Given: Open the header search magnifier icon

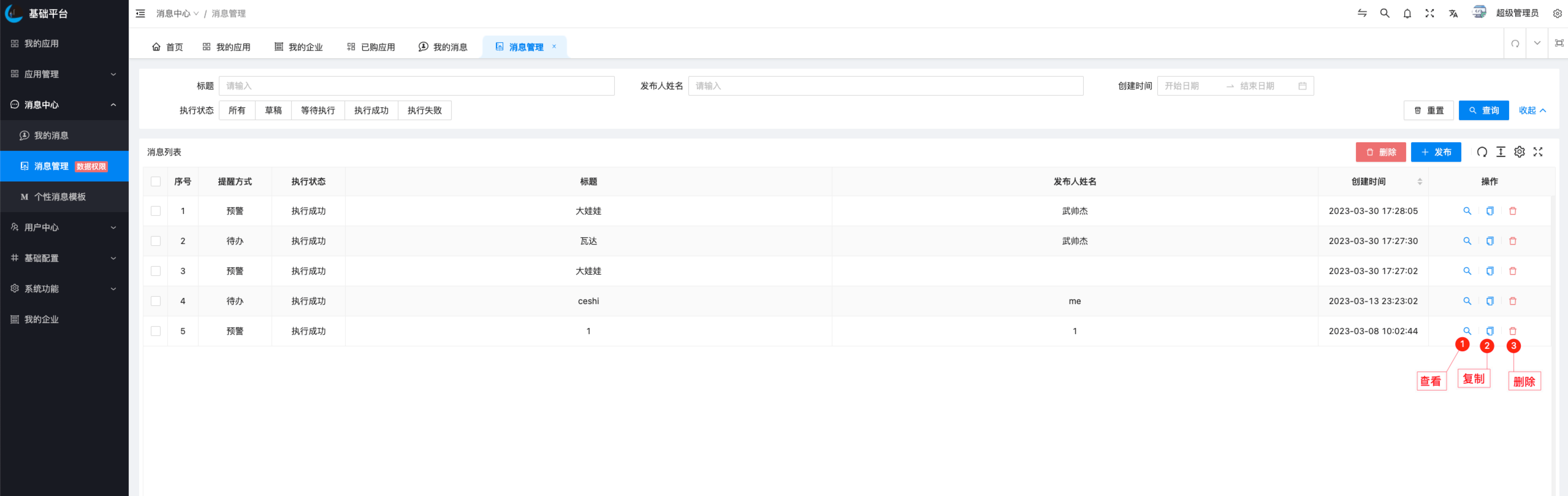Looking at the screenshot, I should [x=1384, y=13].
